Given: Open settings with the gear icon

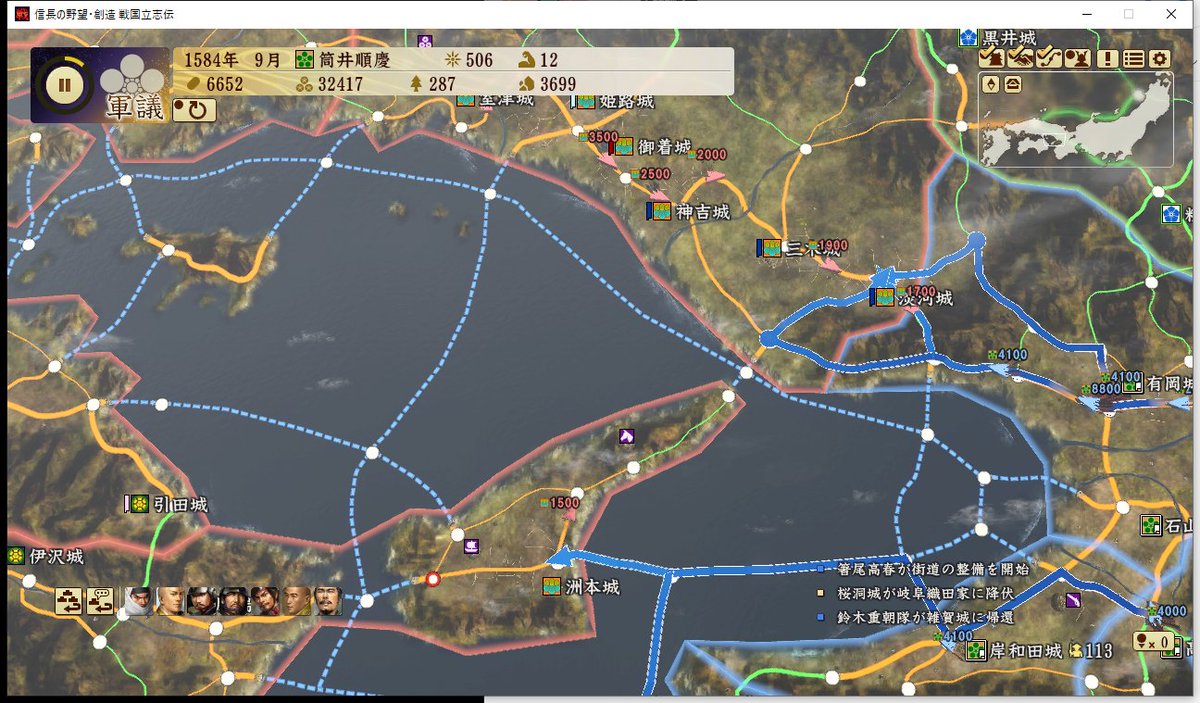Looking at the screenshot, I should [1159, 58].
